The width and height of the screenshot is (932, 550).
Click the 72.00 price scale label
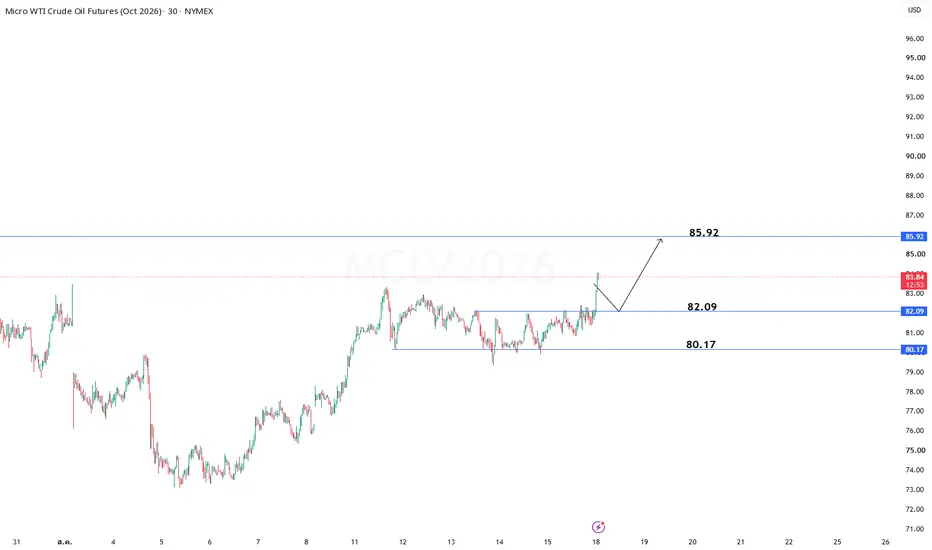(x=915, y=509)
